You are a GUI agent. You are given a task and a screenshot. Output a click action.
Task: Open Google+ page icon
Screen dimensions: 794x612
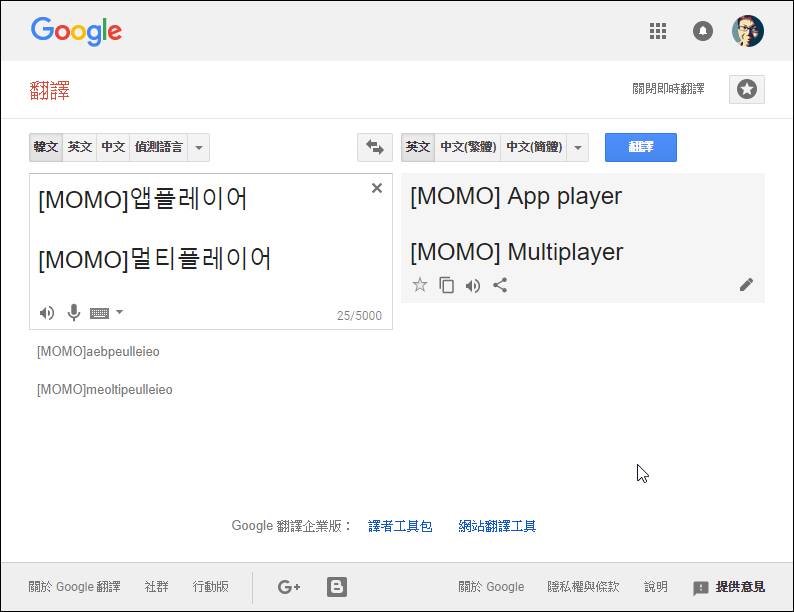point(289,587)
